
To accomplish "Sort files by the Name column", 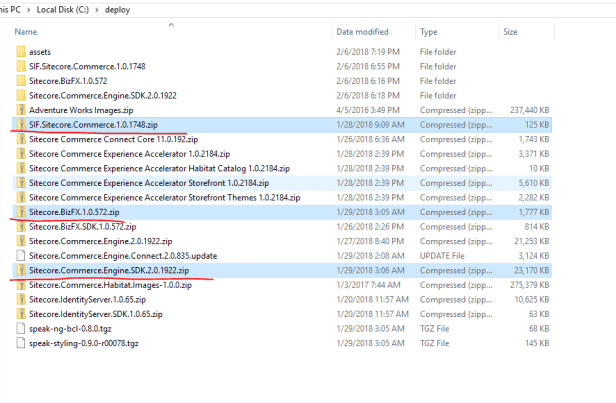I will point(26,32).
